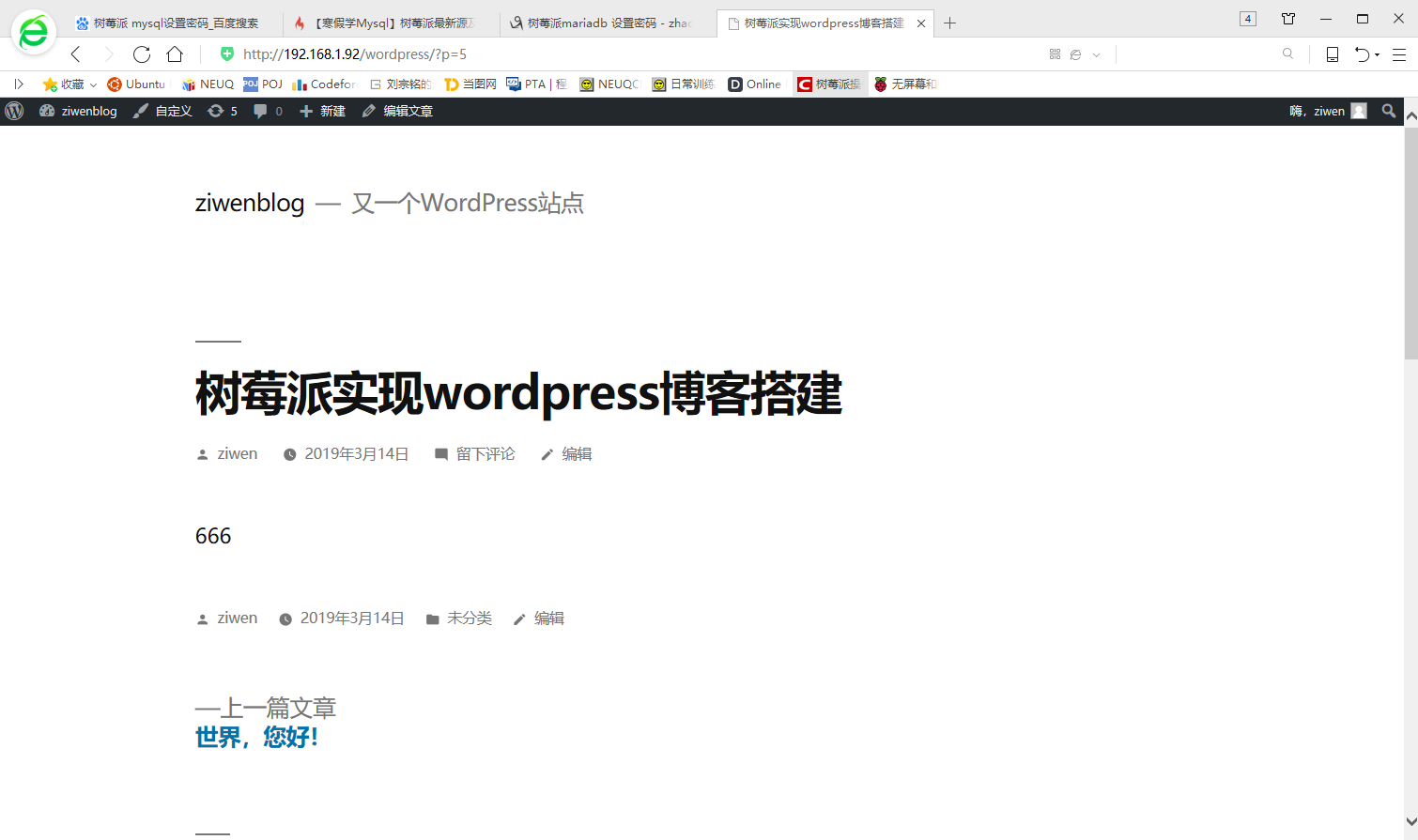The height and width of the screenshot is (840, 1418).
Task: Open the Online bookmark
Action: click(x=755, y=84)
